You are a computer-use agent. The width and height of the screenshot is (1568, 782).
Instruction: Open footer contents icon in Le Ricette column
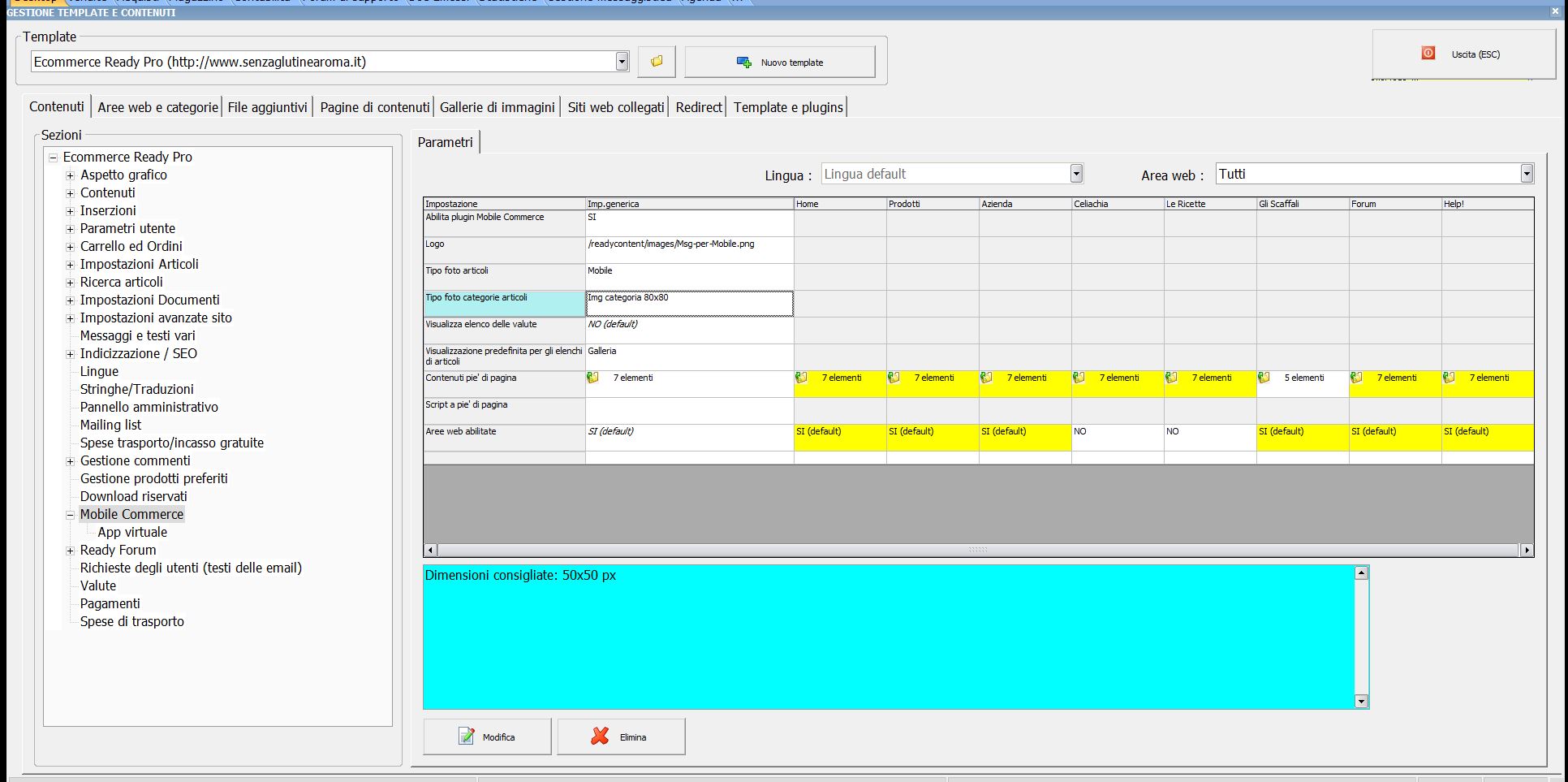click(x=1171, y=378)
